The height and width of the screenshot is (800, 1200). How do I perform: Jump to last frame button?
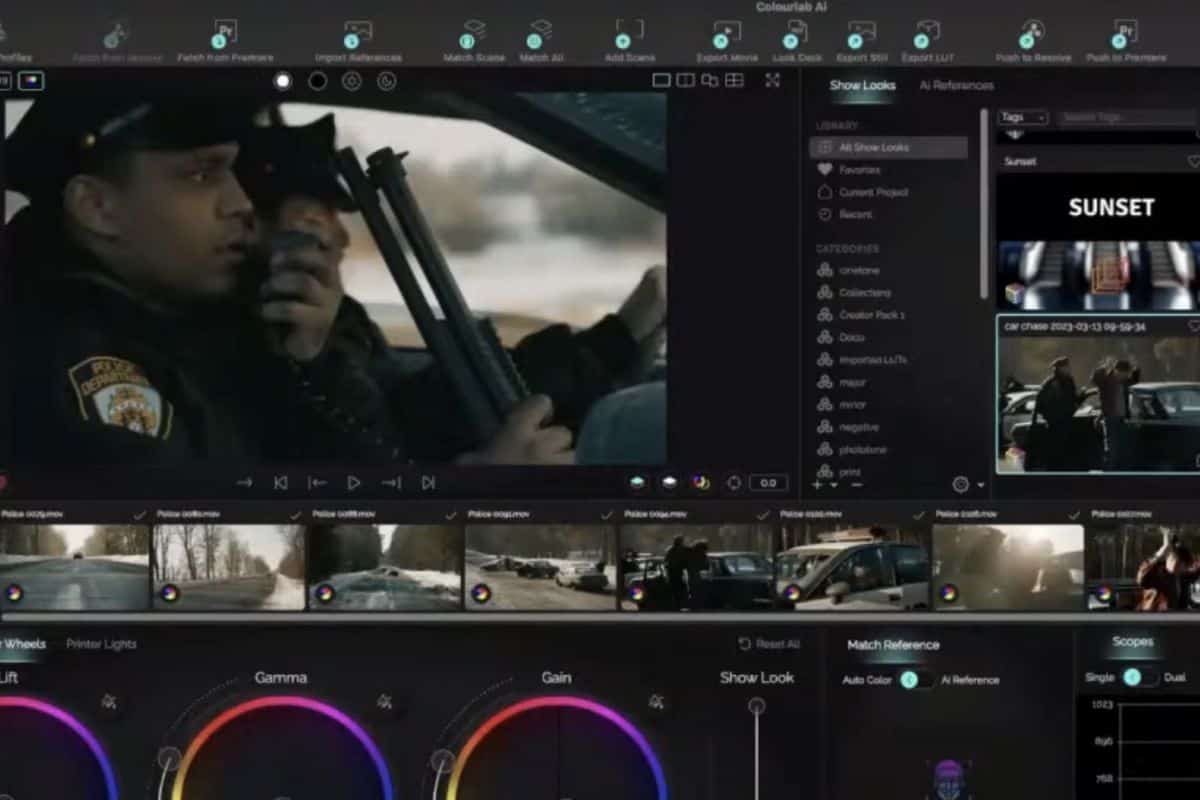pos(428,482)
